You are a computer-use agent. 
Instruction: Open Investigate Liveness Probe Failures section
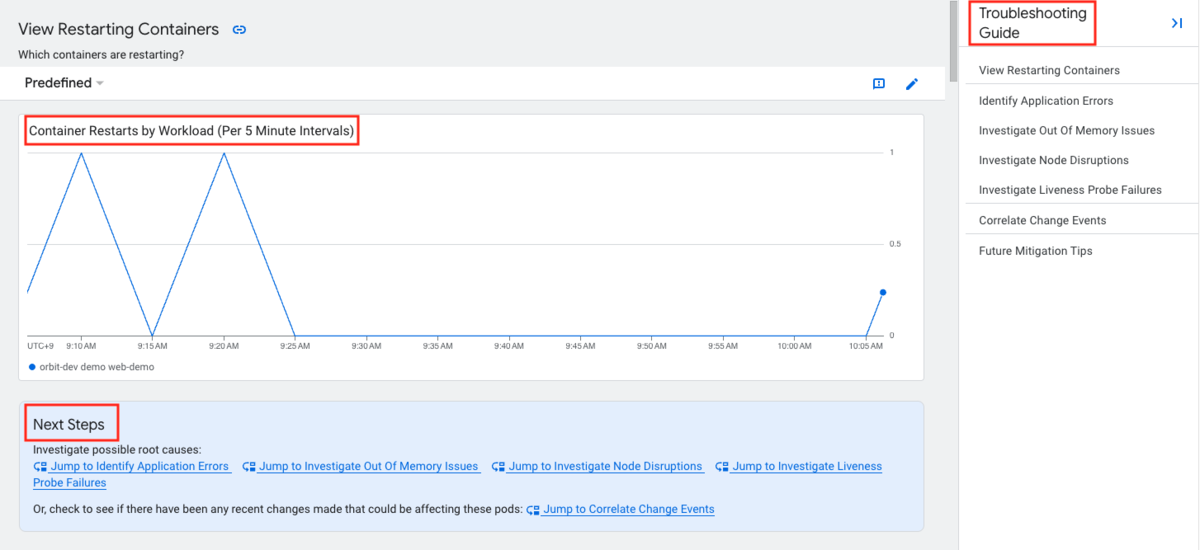(1070, 190)
